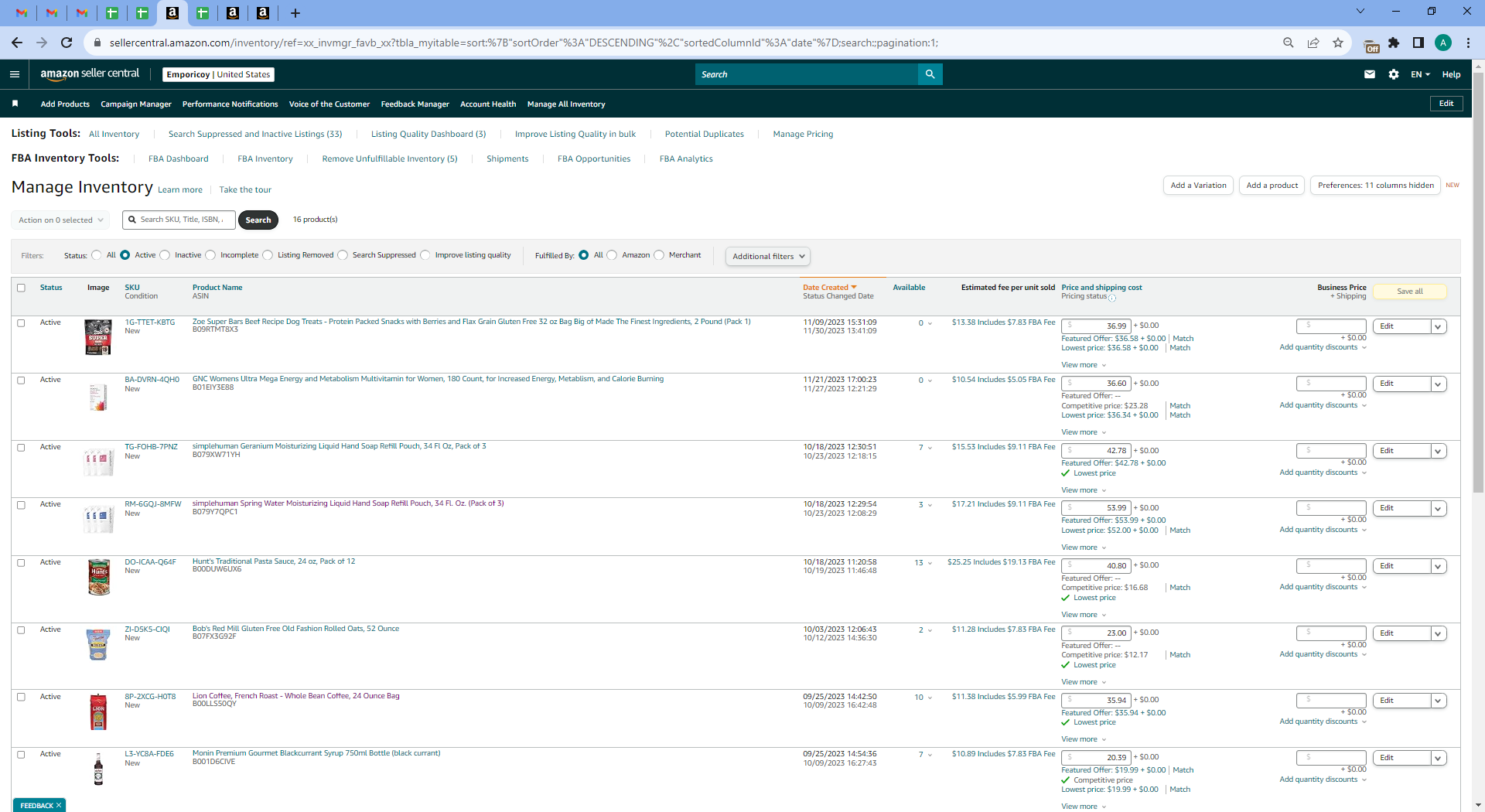
Task: Click the price field showing 36.99
Action: tap(1097, 326)
